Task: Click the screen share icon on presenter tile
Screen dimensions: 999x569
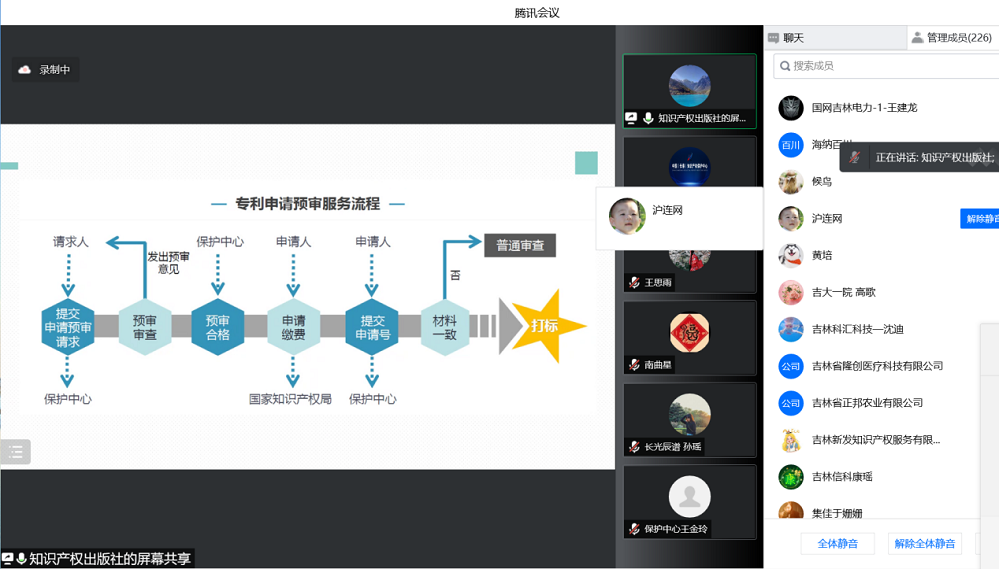Action: 632,118
